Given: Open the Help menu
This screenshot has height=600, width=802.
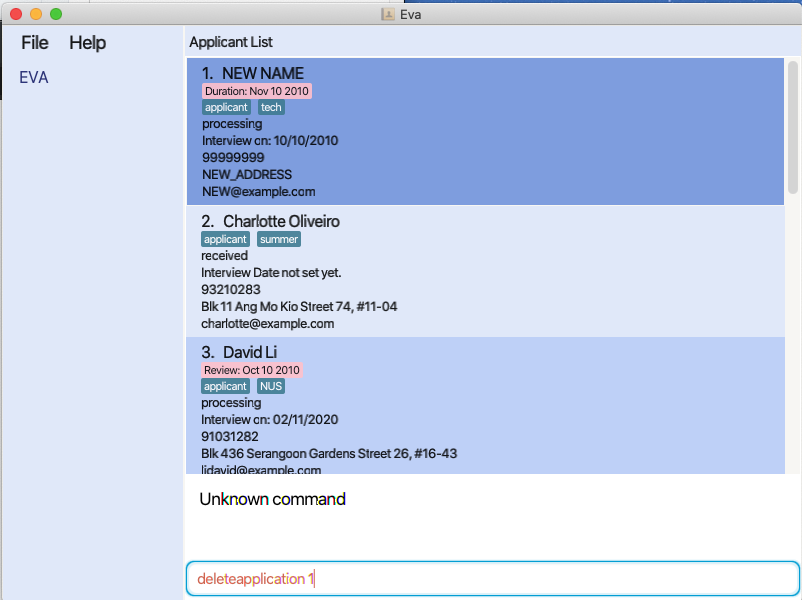Looking at the screenshot, I should pyautogui.click(x=87, y=42).
